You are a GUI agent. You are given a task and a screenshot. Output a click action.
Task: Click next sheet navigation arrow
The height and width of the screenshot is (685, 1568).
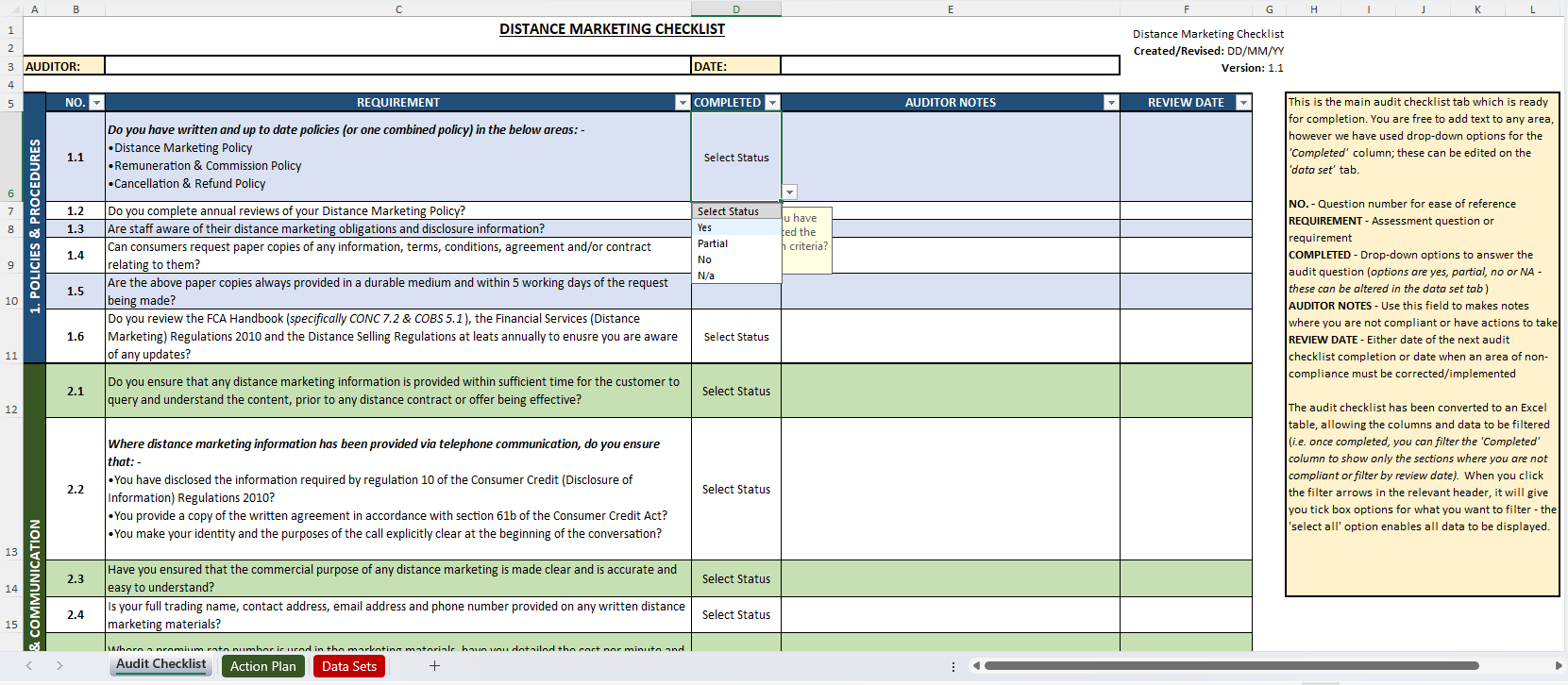(x=59, y=666)
